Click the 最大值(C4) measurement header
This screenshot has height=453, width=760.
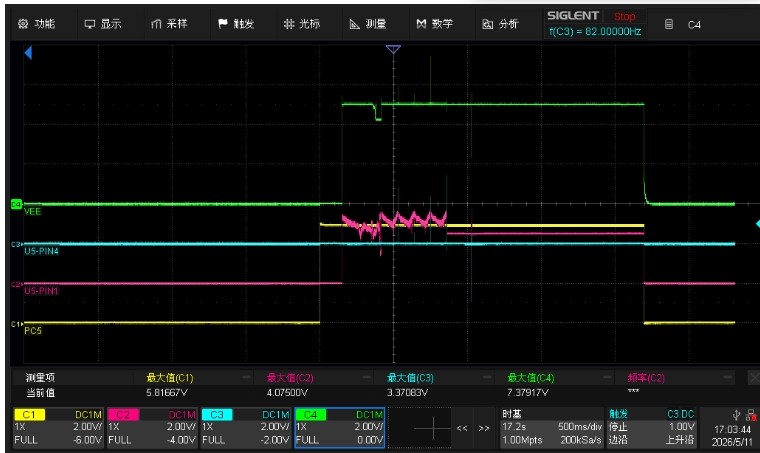pos(530,377)
